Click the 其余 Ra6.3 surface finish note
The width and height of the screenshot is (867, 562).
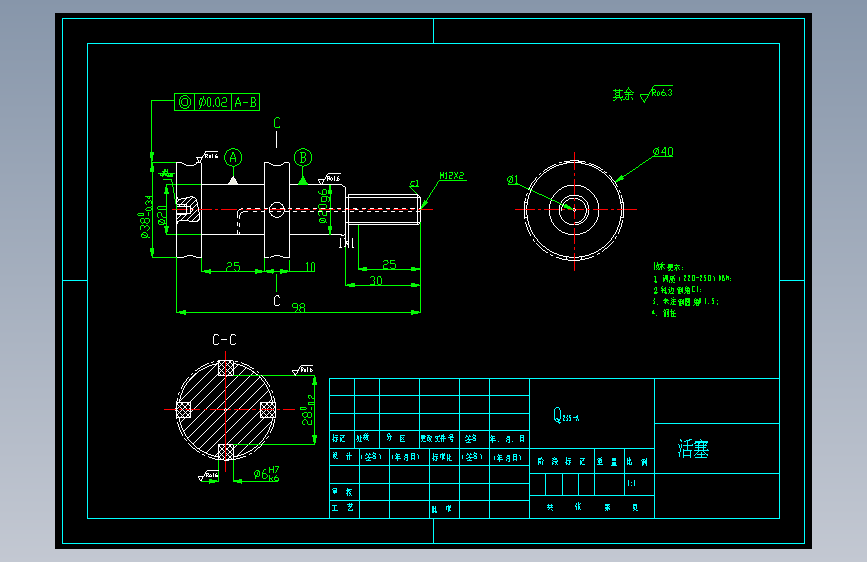tap(643, 95)
